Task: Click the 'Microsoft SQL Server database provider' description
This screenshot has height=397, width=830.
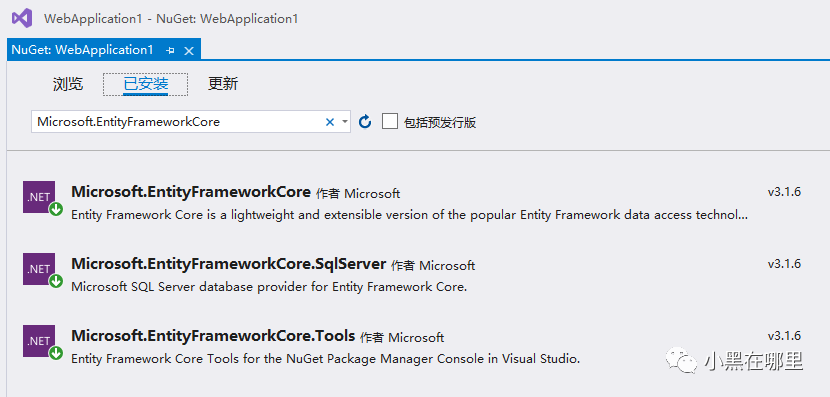Action: click(x=269, y=287)
